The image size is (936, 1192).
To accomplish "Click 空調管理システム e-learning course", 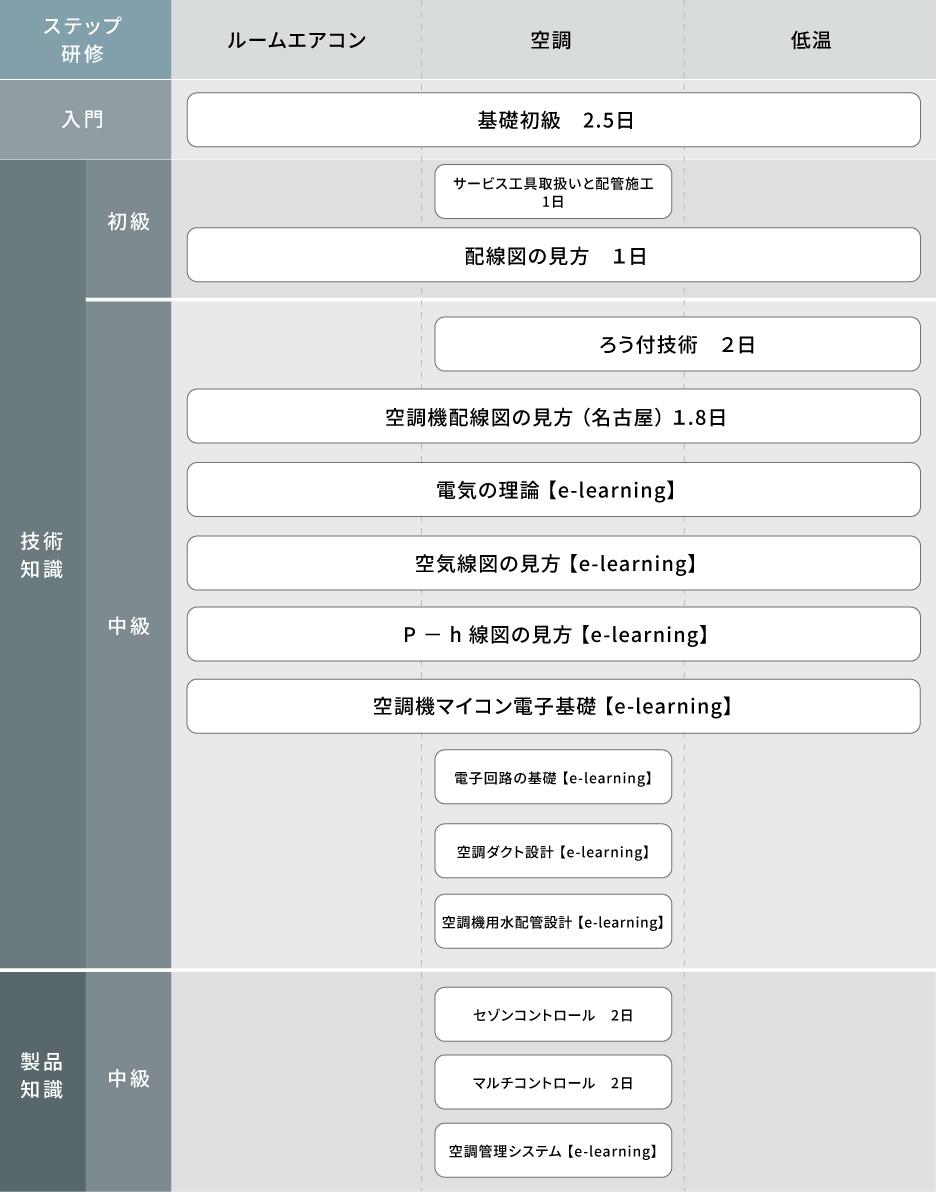I will (x=553, y=1150).
